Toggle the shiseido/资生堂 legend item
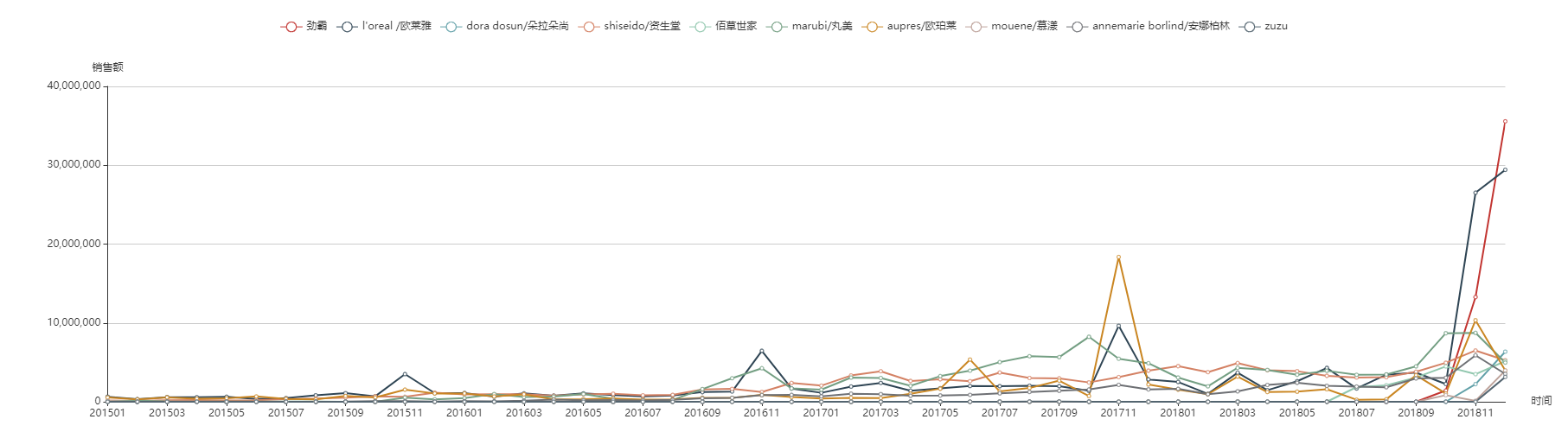Image resolution: width=1568 pixels, height=432 pixels. pos(630,27)
